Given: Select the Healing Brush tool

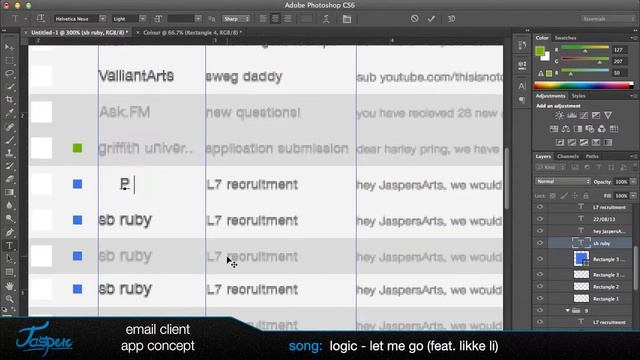Looking at the screenshot, I should point(9,127).
